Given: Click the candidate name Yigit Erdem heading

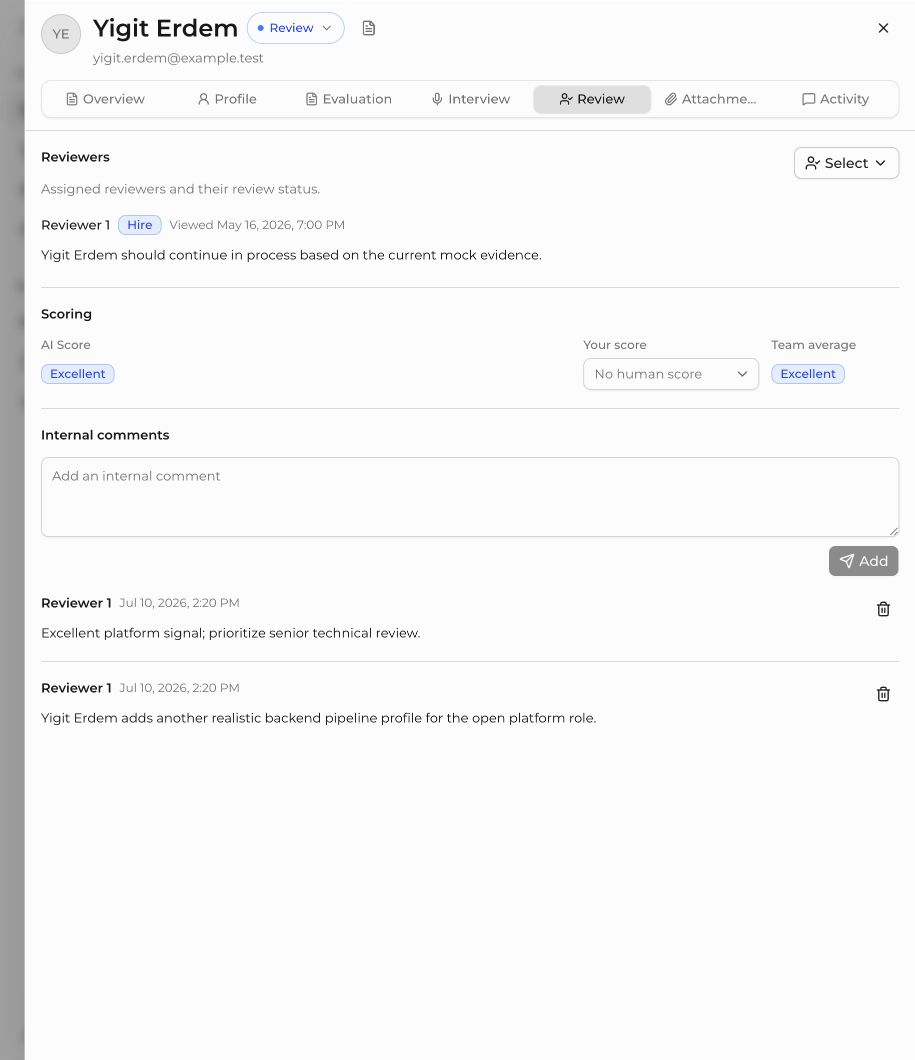Looking at the screenshot, I should [165, 28].
